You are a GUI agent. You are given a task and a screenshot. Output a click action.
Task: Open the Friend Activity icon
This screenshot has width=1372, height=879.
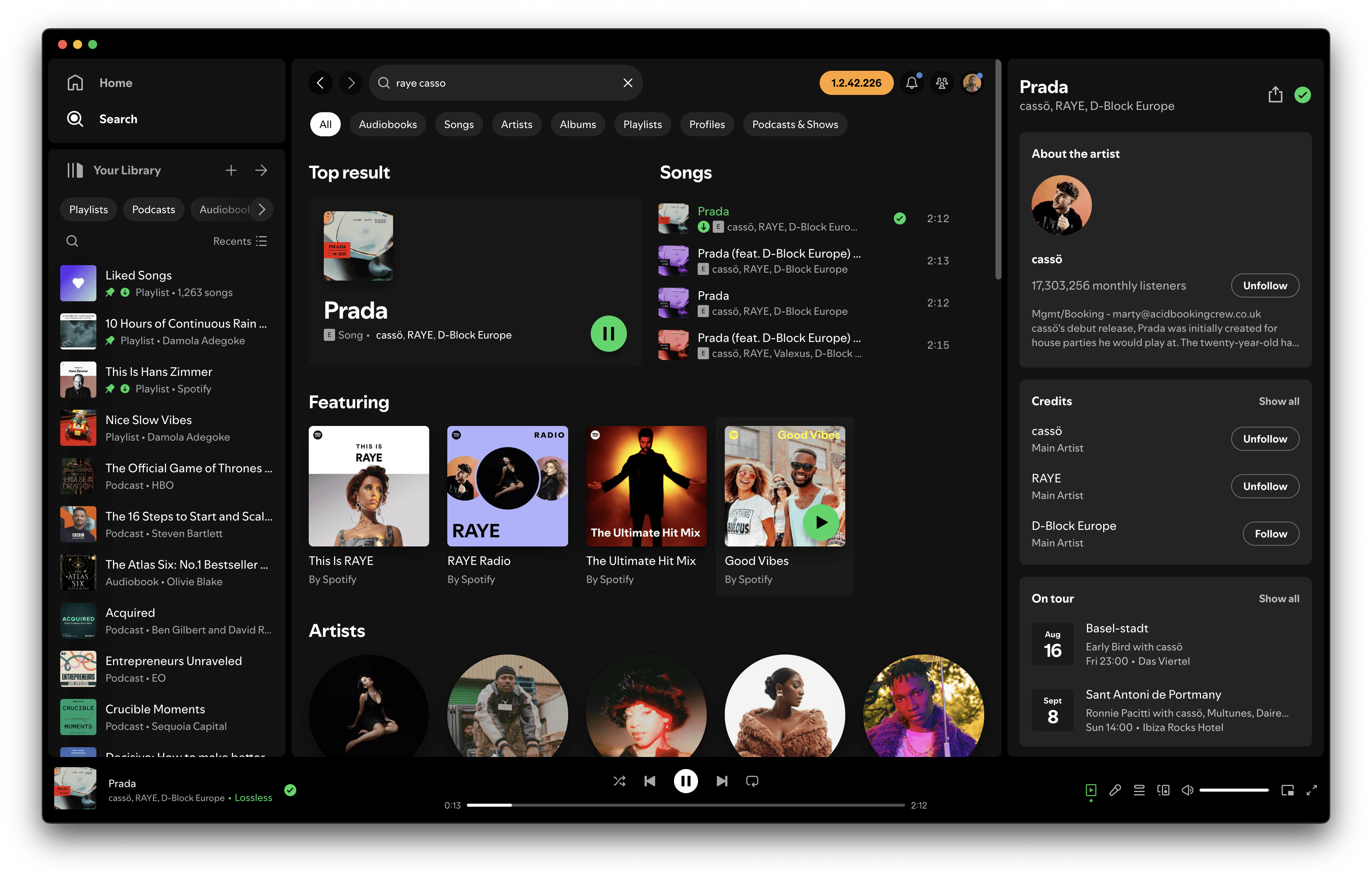coord(942,83)
